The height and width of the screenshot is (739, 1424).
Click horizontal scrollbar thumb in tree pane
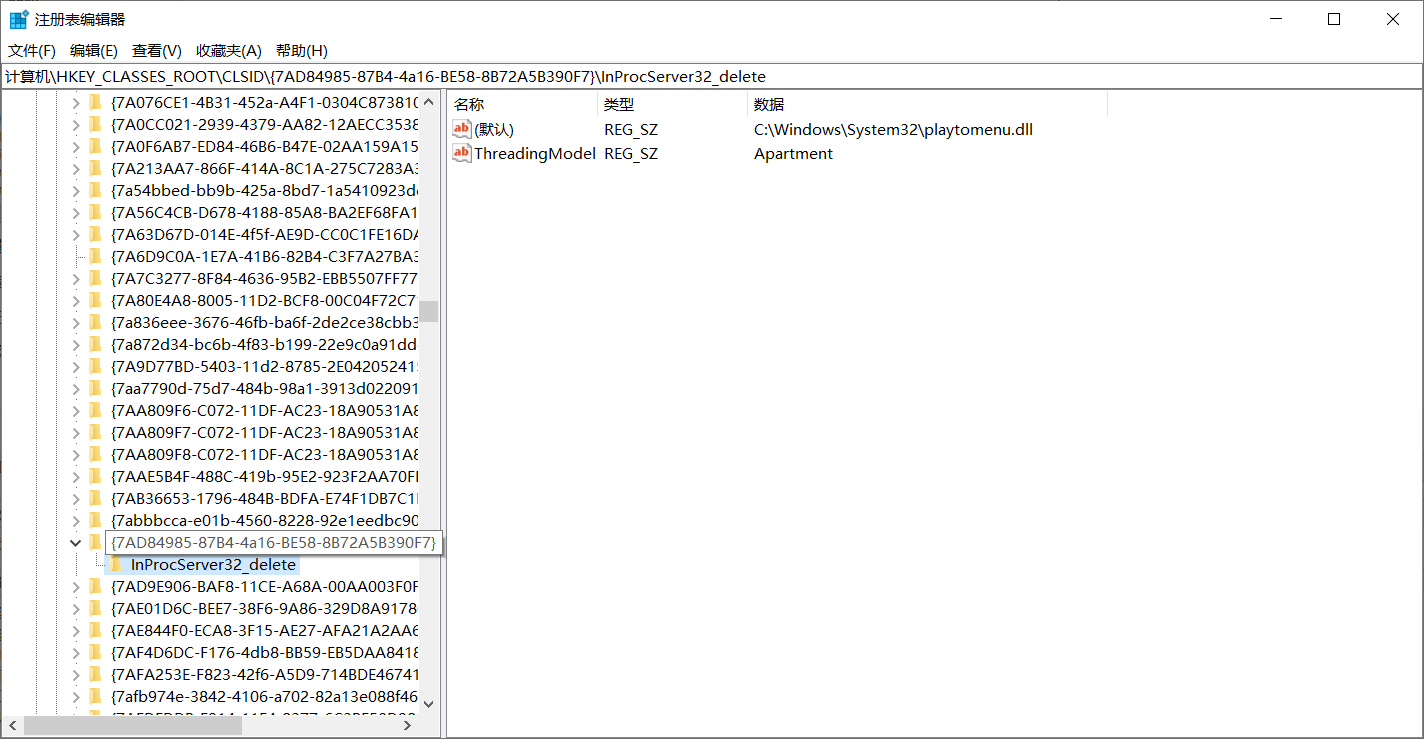(x=133, y=726)
